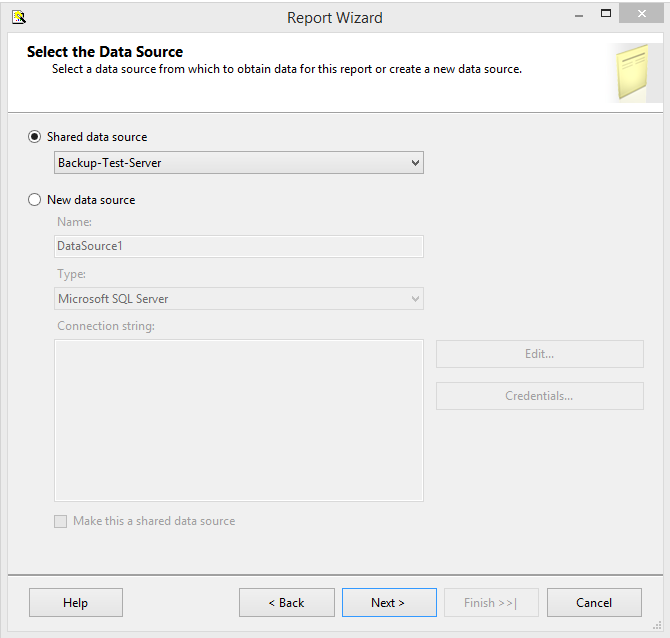Click the DataSource1 name field
The height and width of the screenshot is (638, 670).
[238, 246]
